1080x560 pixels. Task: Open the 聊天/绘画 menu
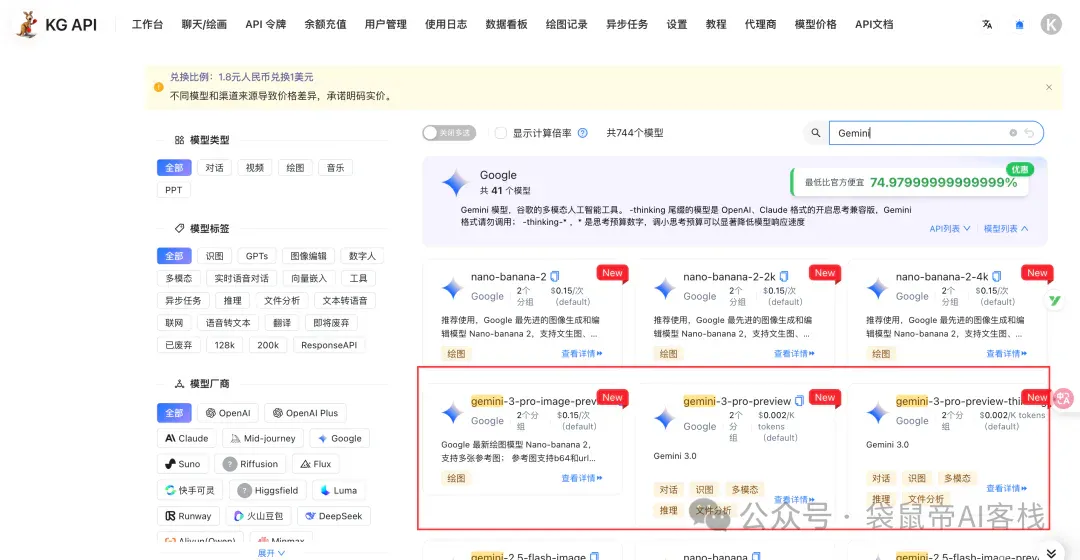pyautogui.click(x=204, y=24)
